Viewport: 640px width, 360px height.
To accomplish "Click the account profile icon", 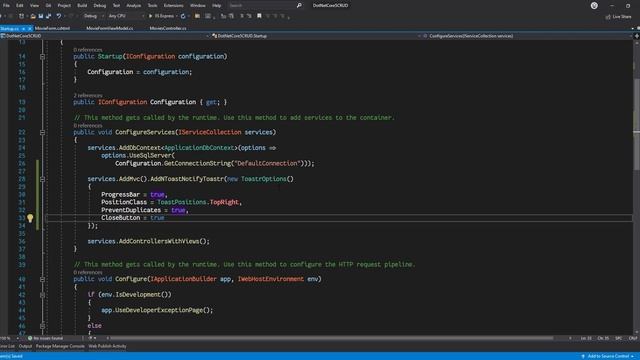I will 594,6.
